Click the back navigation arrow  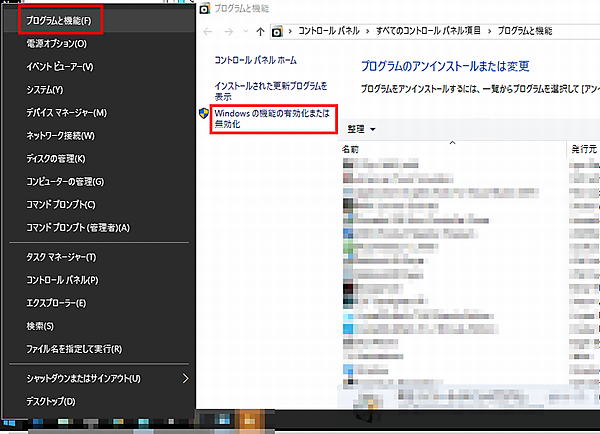click(208, 31)
